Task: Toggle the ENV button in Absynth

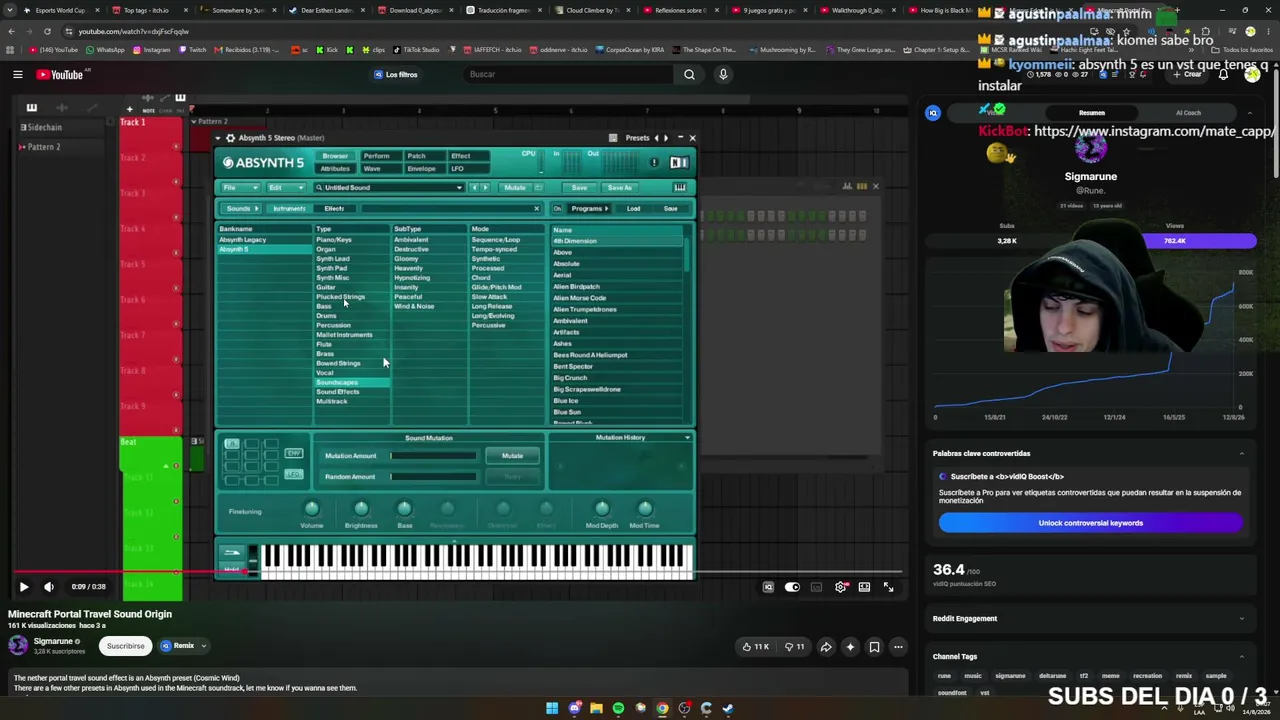Action: point(294,454)
